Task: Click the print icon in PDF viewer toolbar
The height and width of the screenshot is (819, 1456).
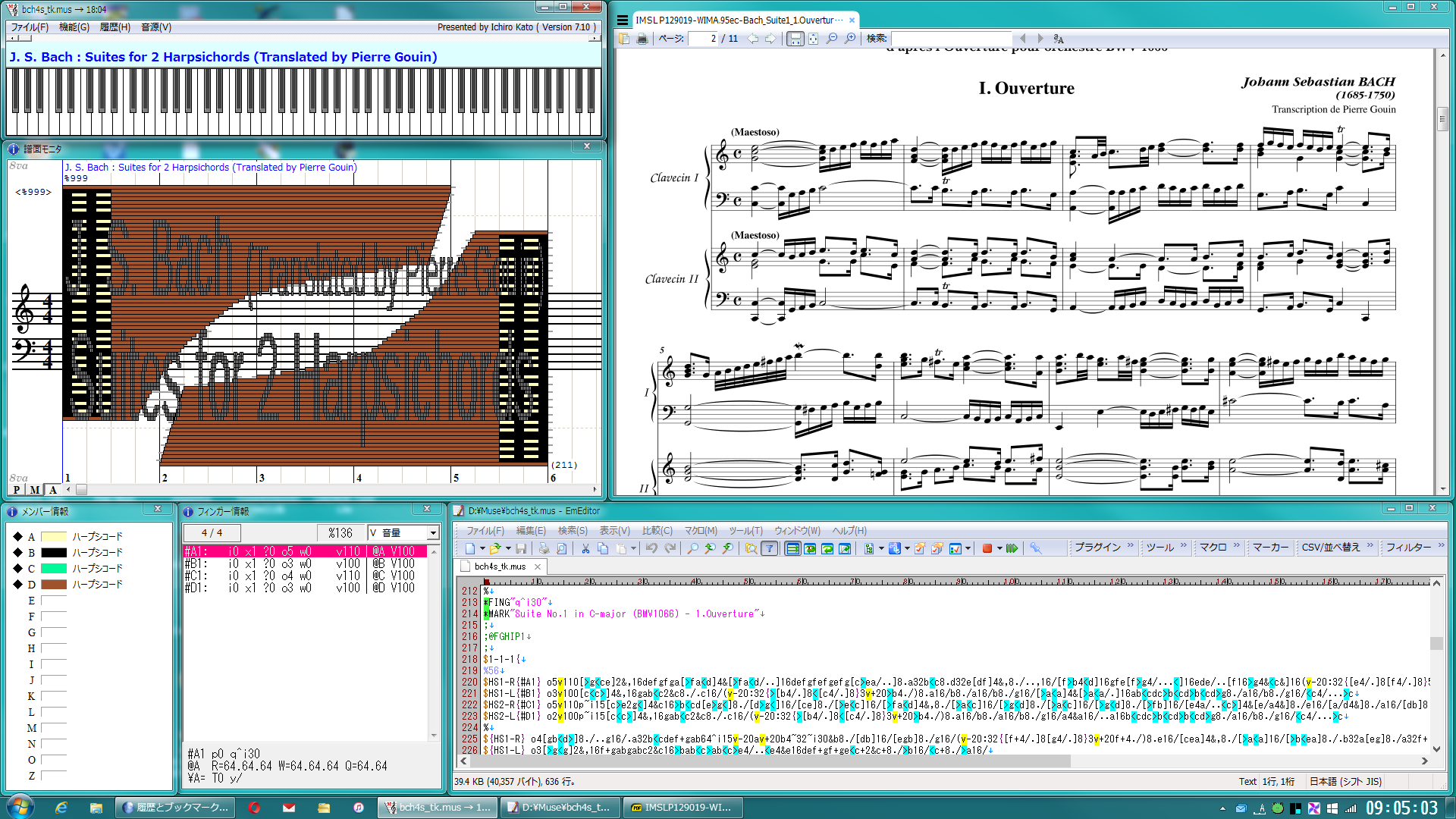Action: (642, 39)
